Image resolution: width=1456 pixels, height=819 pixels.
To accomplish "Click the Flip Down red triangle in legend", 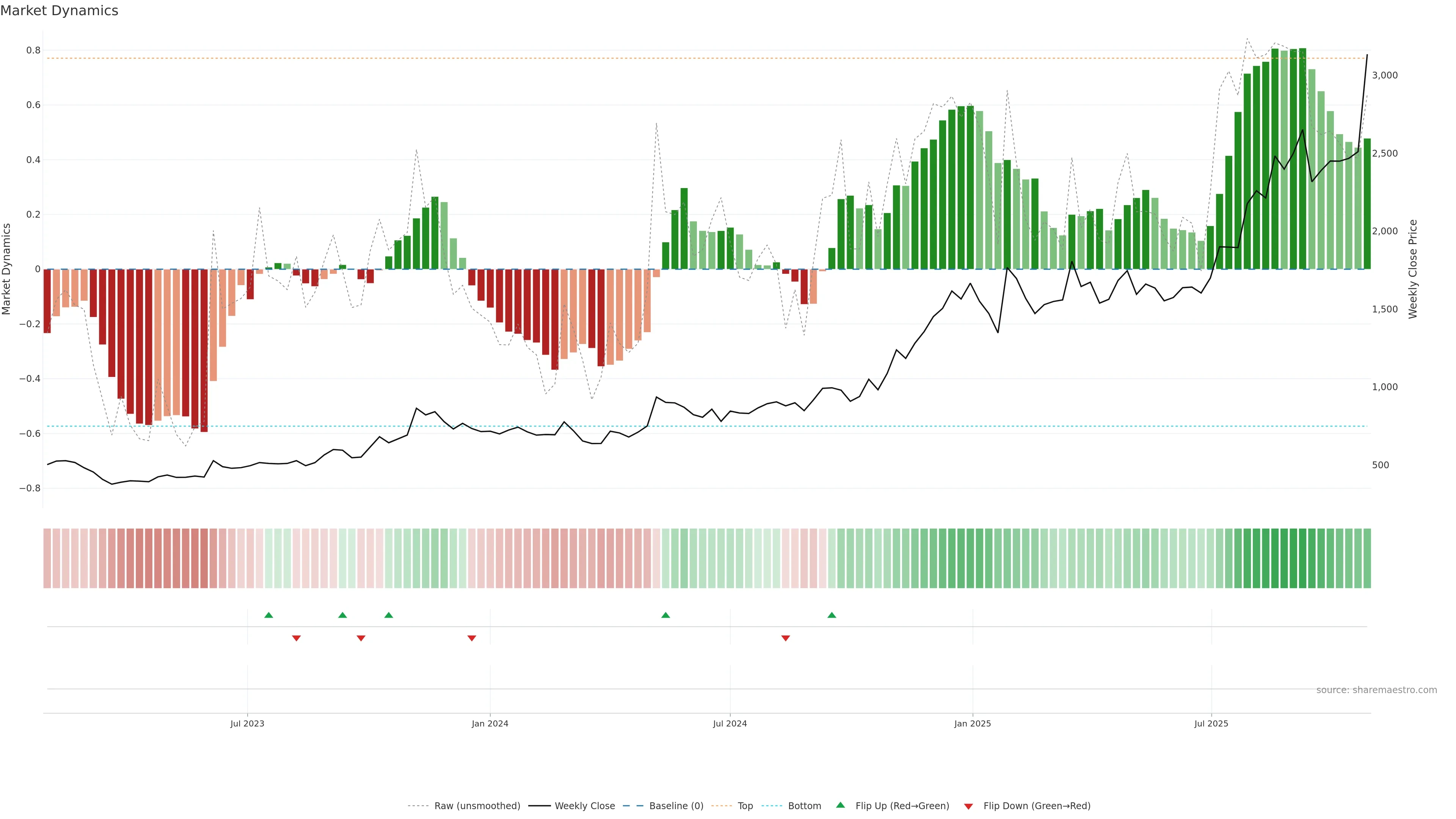I will 968,806.
